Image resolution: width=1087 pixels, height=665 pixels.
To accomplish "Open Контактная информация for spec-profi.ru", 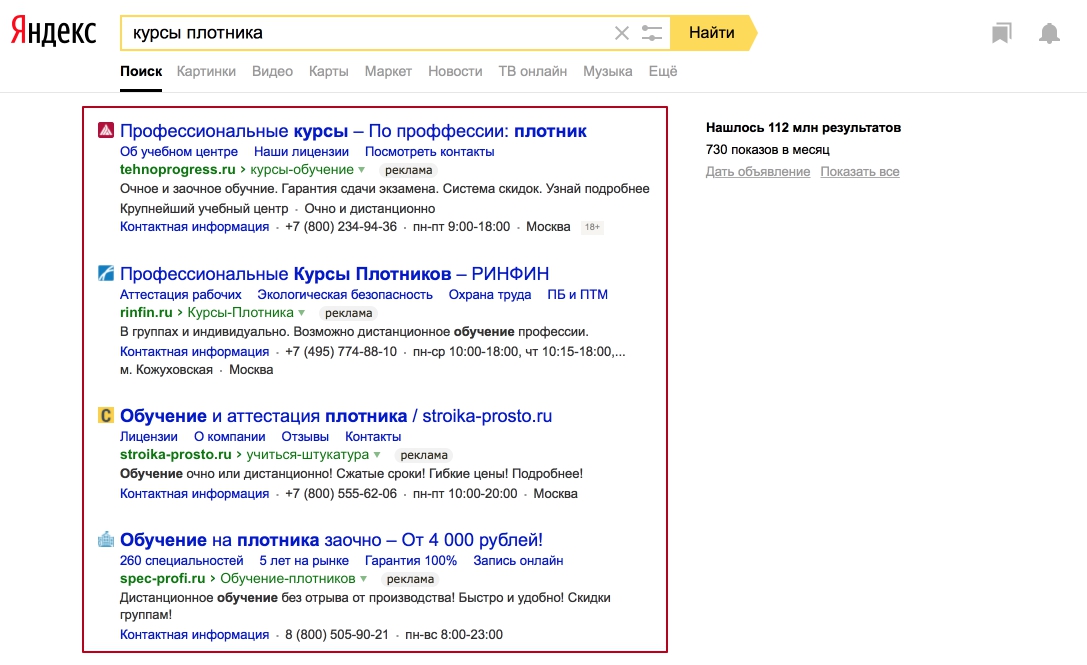I will (x=194, y=634).
